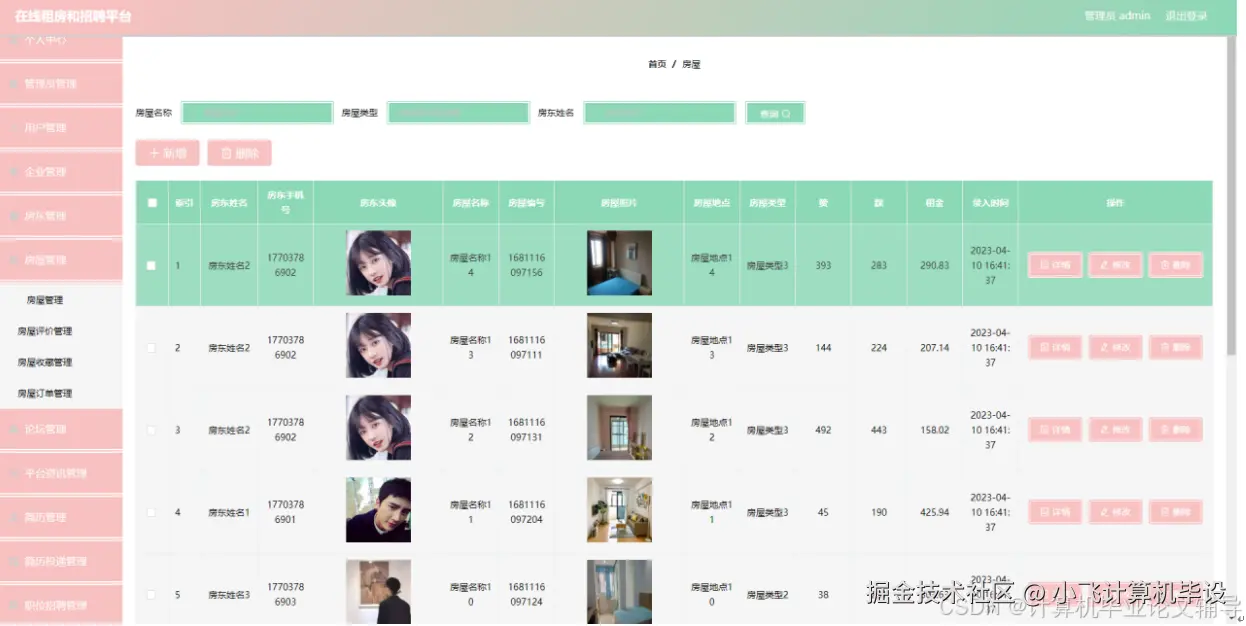
Task: Check the checkbox for row 1
Action: [152, 266]
